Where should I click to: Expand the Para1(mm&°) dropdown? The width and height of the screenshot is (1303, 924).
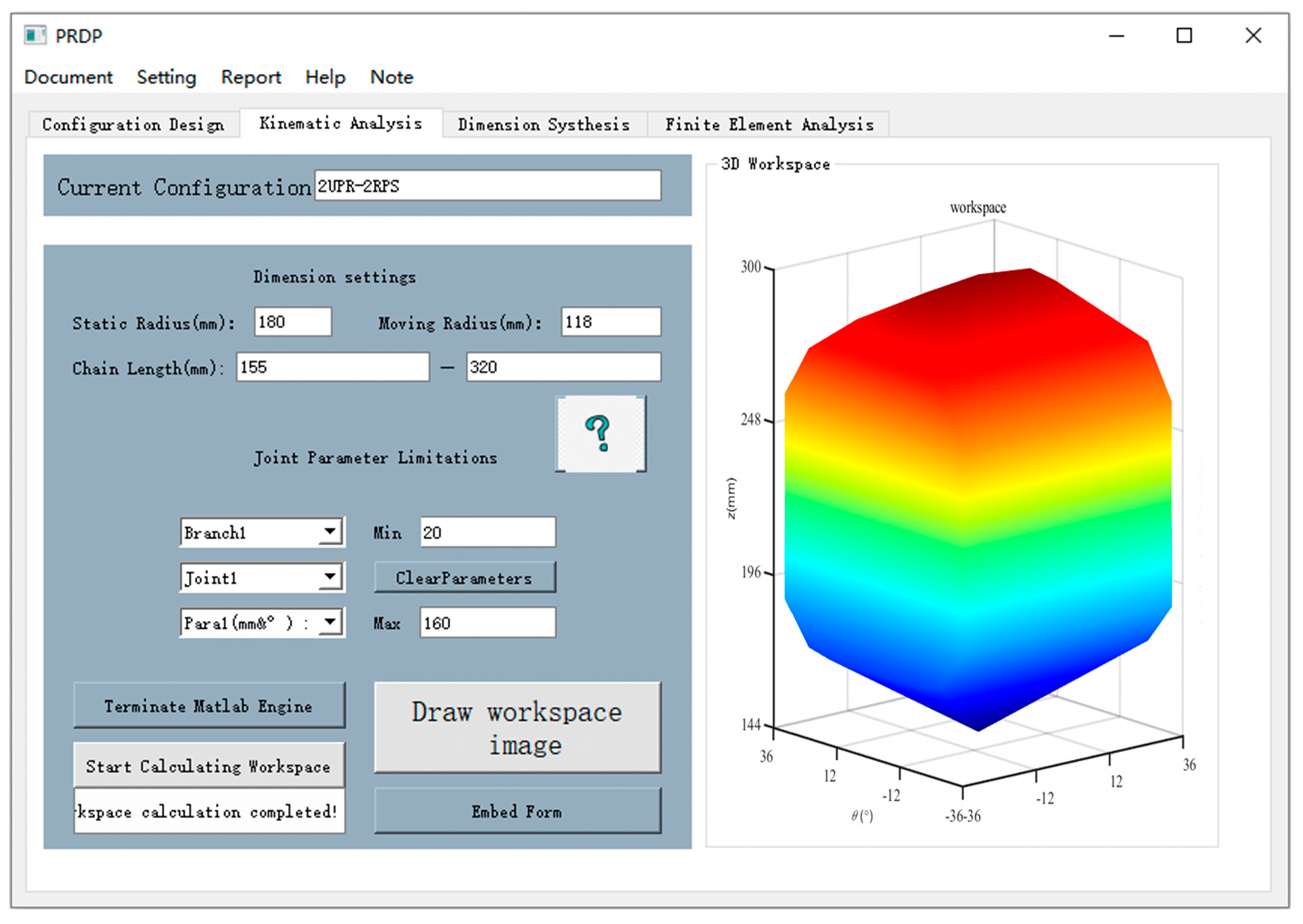[330, 622]
